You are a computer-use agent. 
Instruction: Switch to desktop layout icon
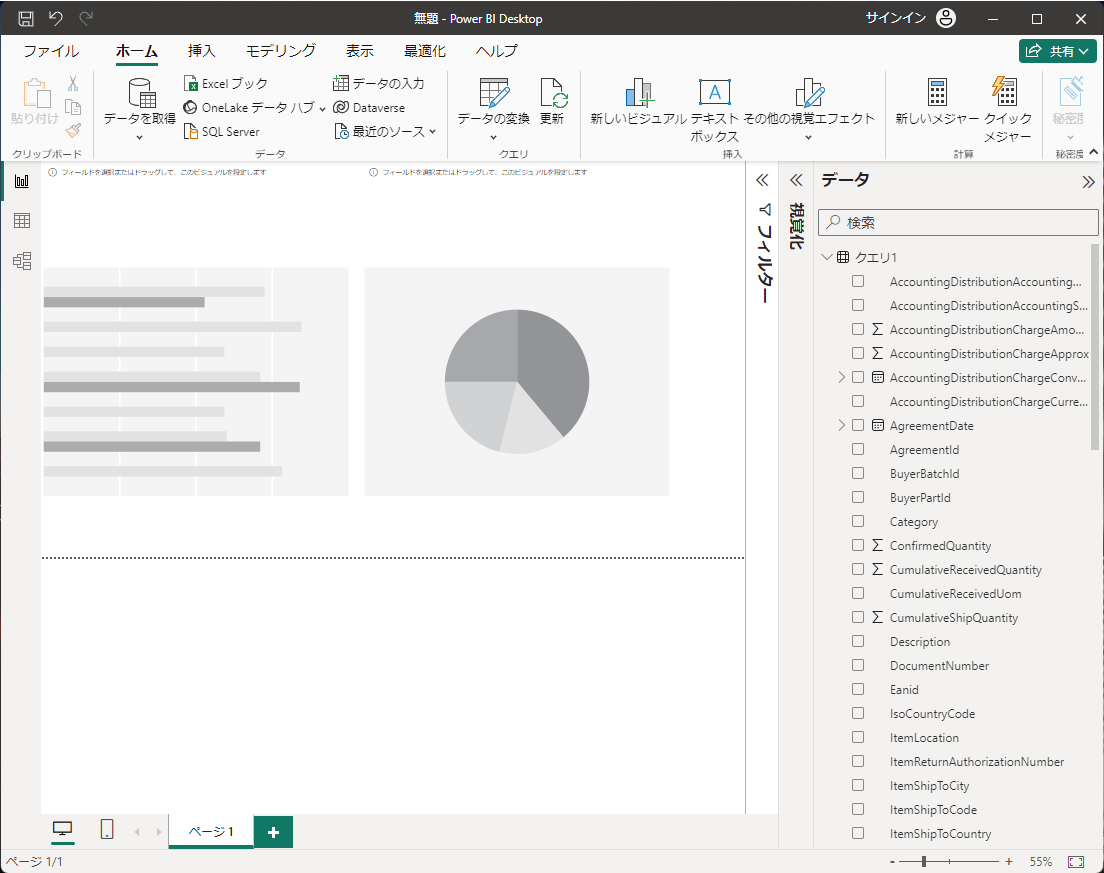[x=63, y=829]
